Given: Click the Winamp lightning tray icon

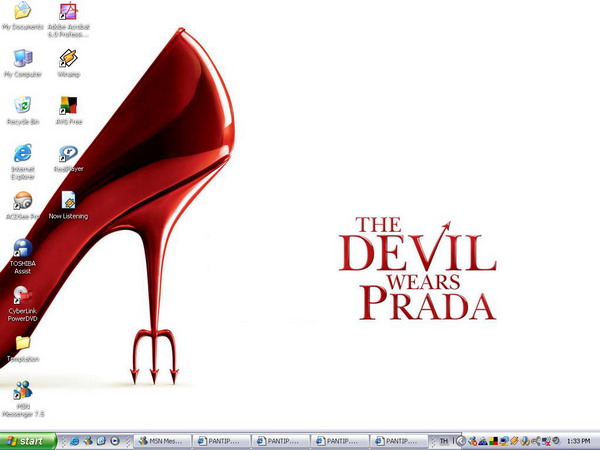Looking at the screenshot, I should [514, 441].
